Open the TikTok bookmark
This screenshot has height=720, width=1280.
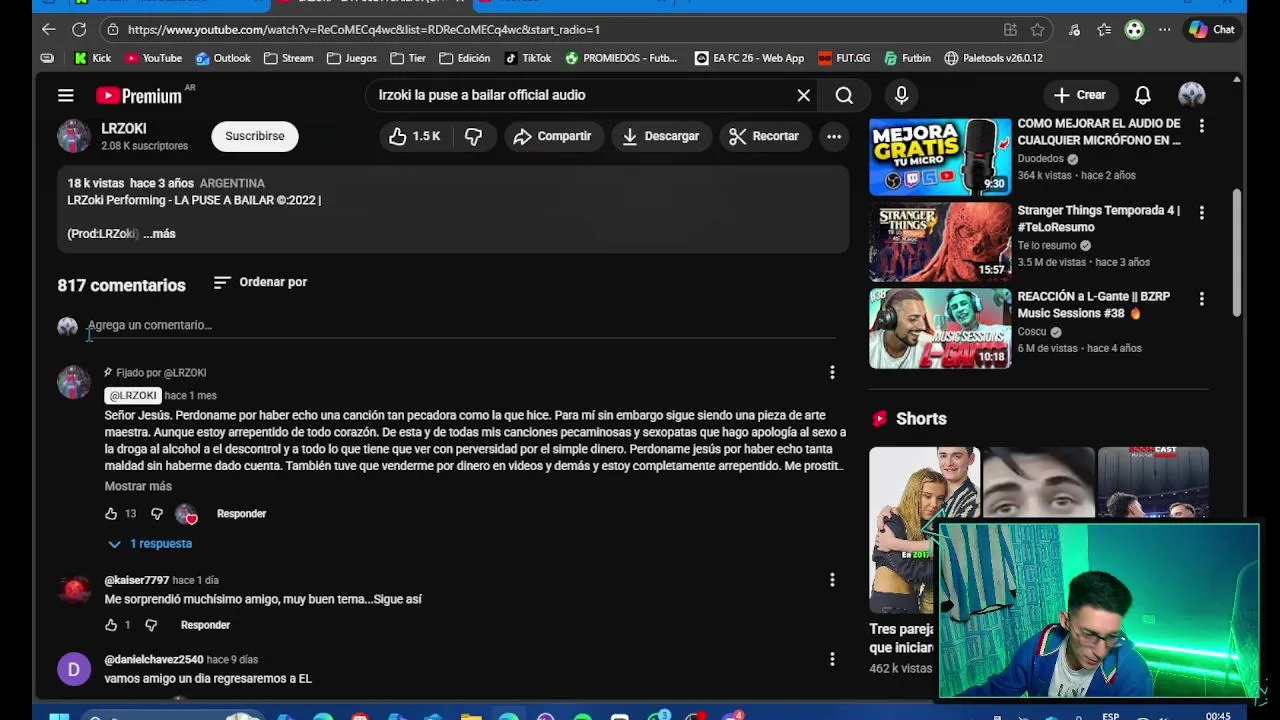click(x=528, y=58)
